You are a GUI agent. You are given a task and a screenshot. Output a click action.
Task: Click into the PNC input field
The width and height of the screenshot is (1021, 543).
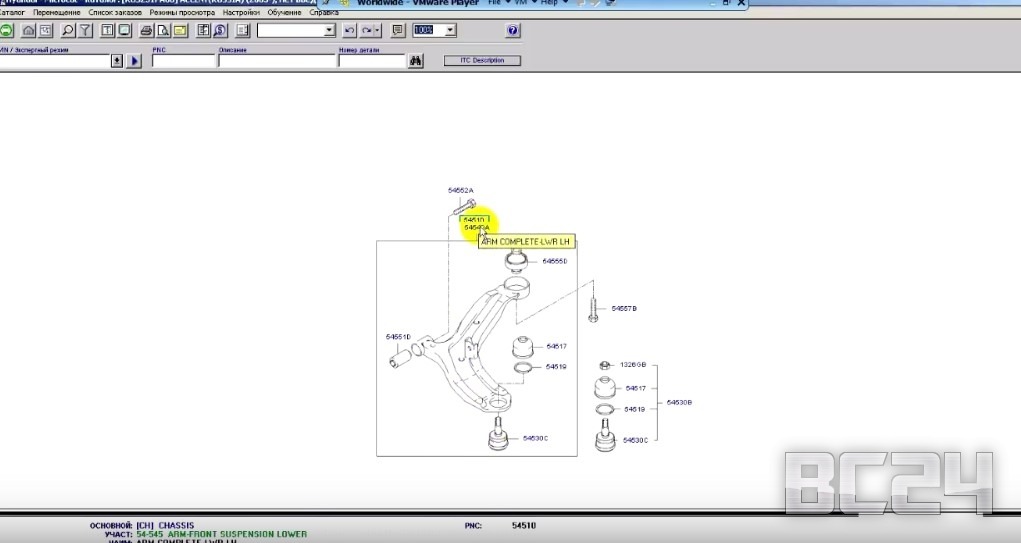(x=183, y=61)
